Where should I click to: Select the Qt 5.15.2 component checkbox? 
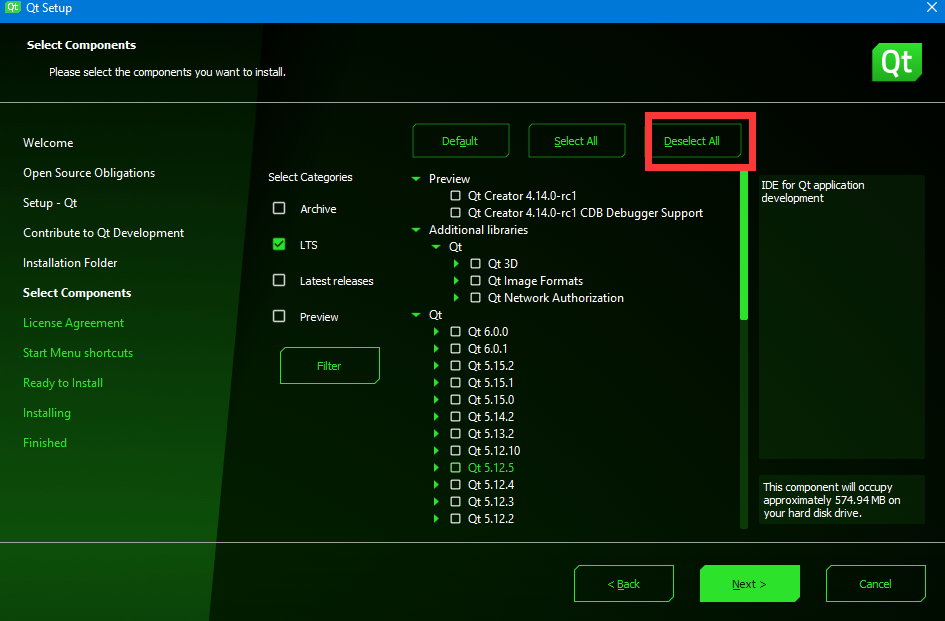coord(456,366)
